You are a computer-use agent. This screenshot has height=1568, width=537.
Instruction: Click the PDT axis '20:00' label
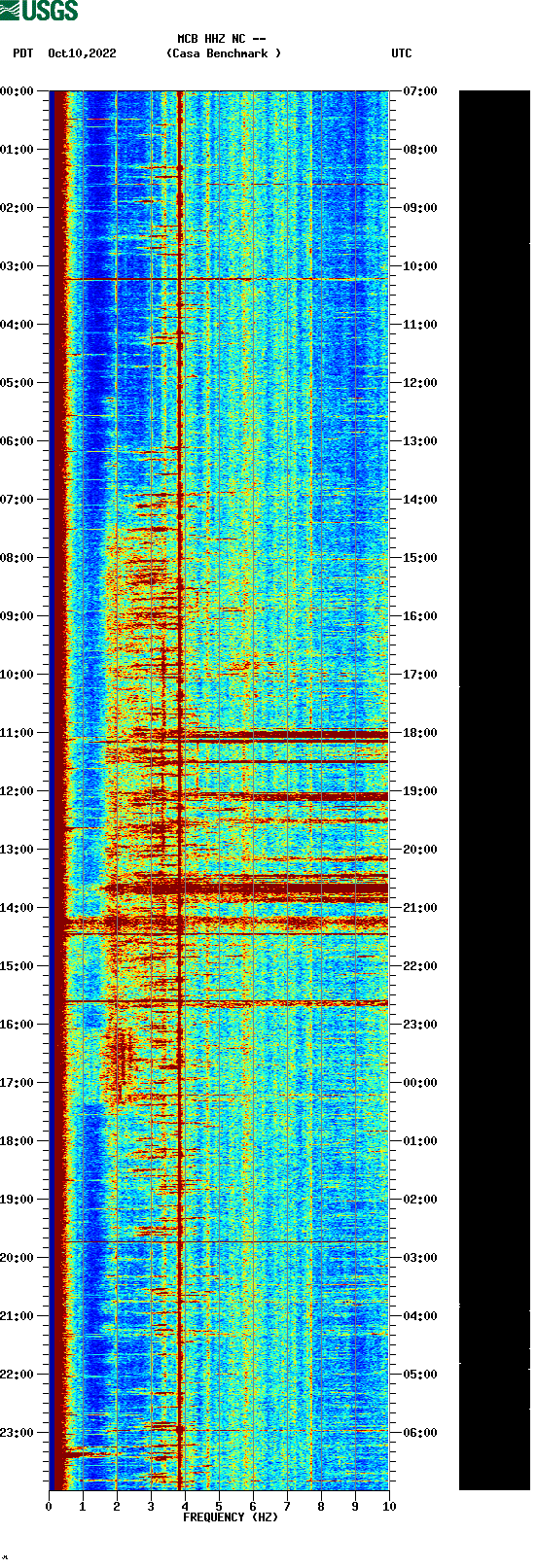17,1258
